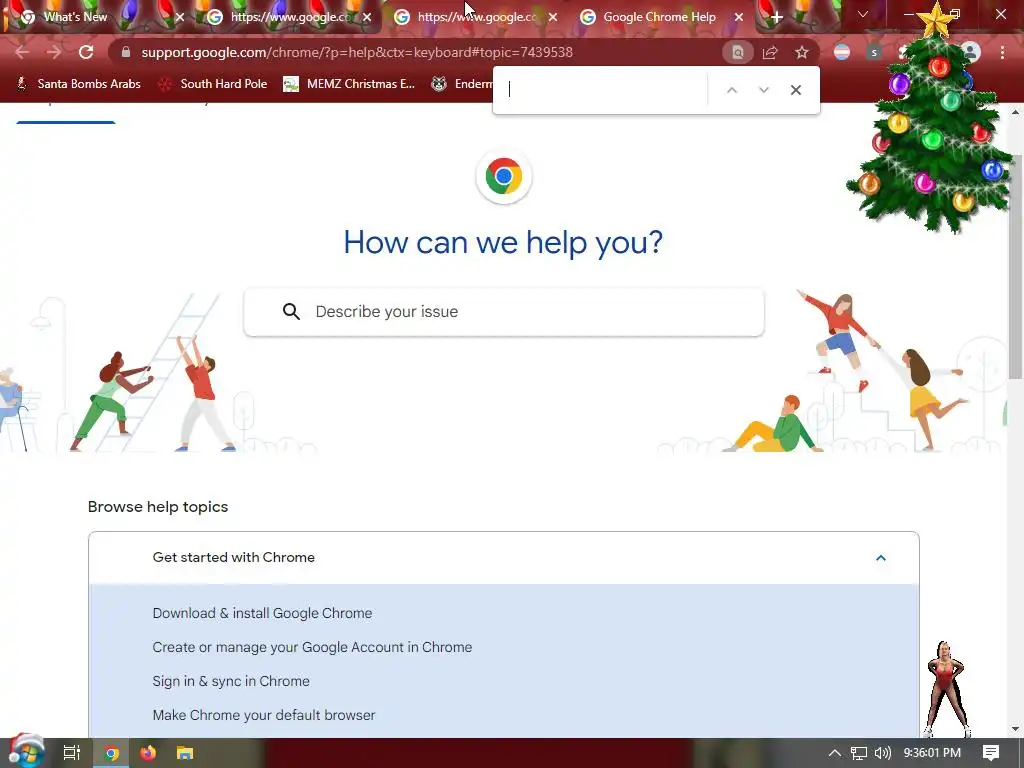The width and height of the screenshot is (1024, 768).
Task: Open the notification action center
Action: [x=991, y=753]
